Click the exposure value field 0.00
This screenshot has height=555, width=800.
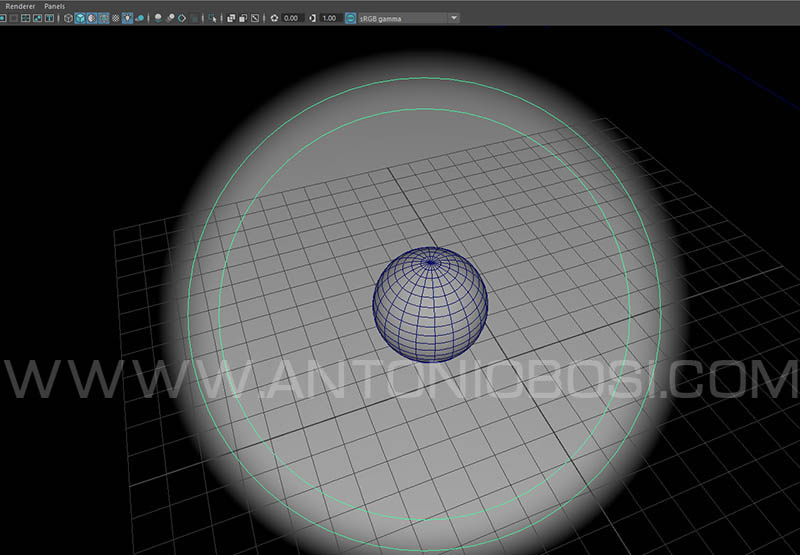[292, 18]
